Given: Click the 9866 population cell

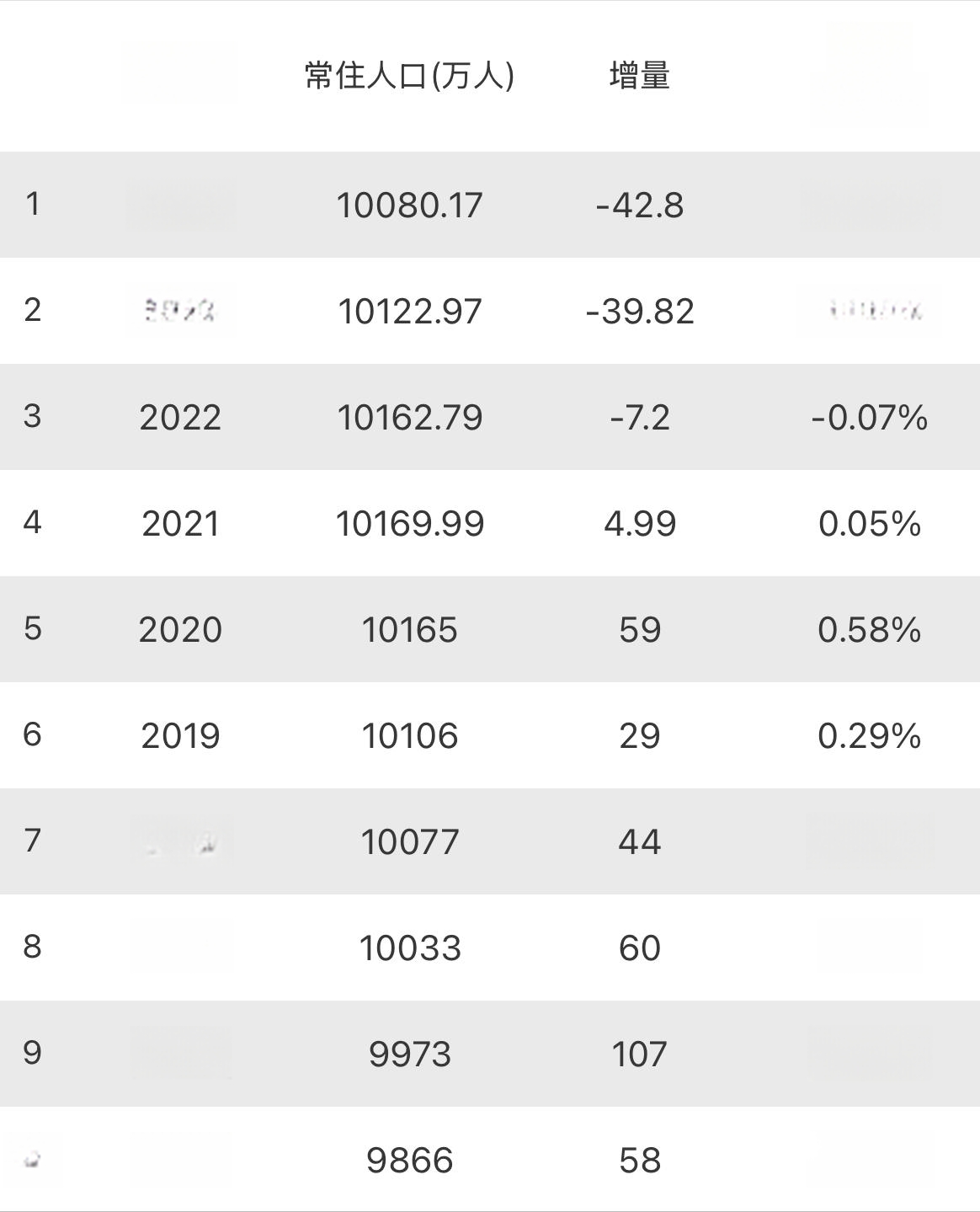Looking at the screenshot, I should [x=409, y=1160].
